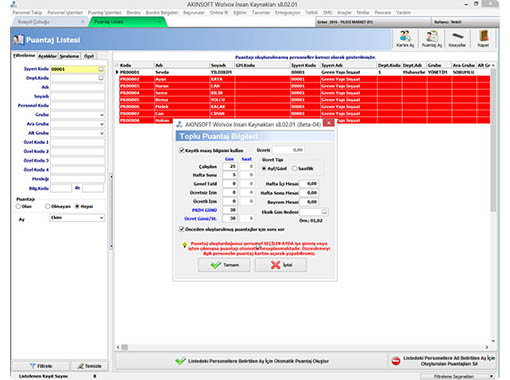This screenshot has height=380, width=510.
Task: Select the red PR00002 Ayşe row
Action: coord(304,79)
